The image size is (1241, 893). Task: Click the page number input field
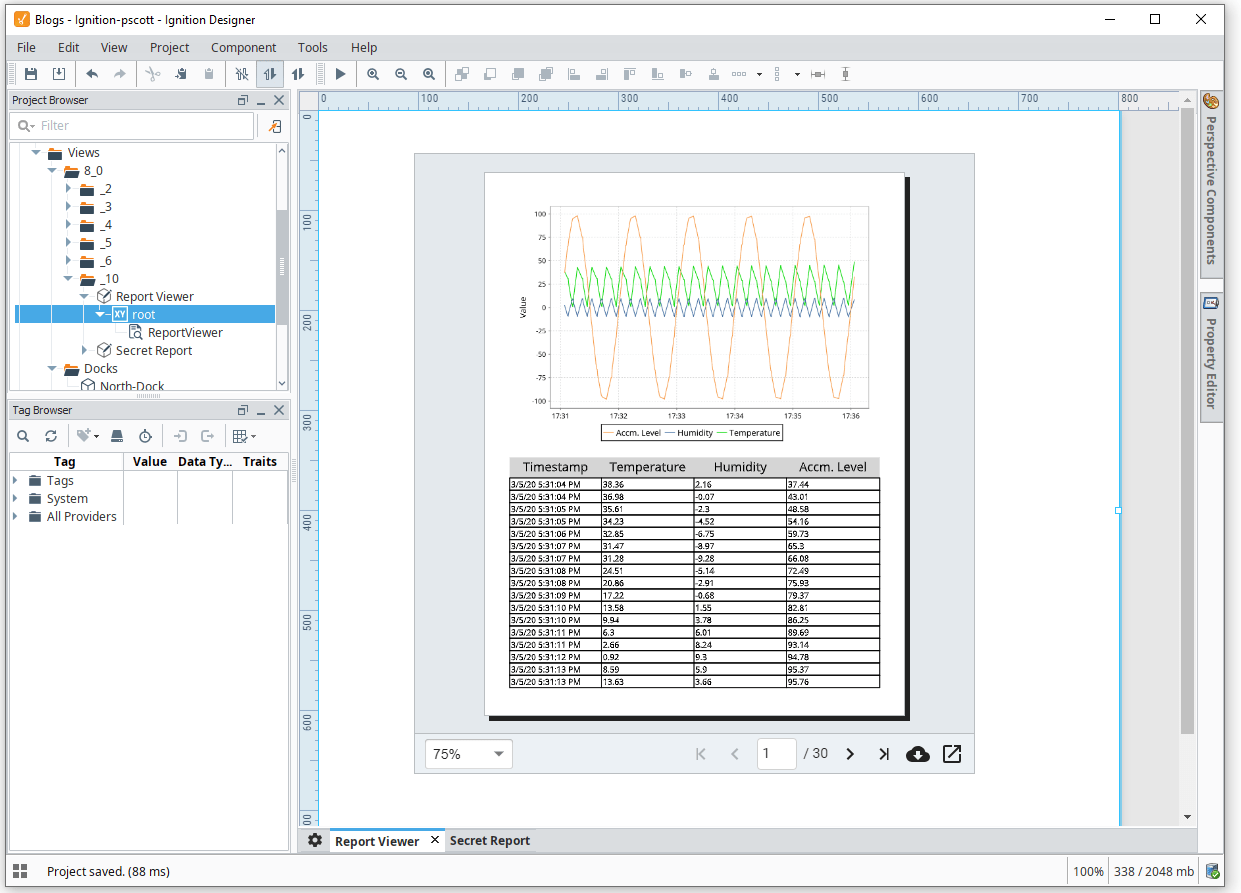[777, 753]
